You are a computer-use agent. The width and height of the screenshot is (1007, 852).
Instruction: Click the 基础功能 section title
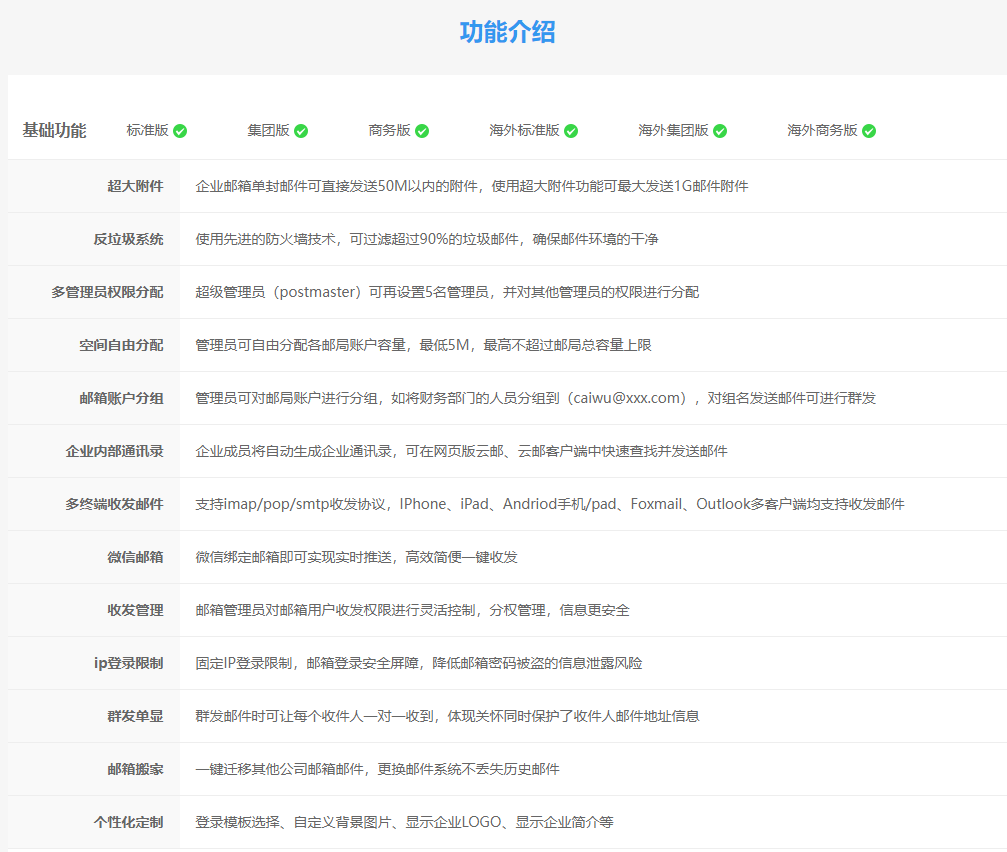click(54, 130)
